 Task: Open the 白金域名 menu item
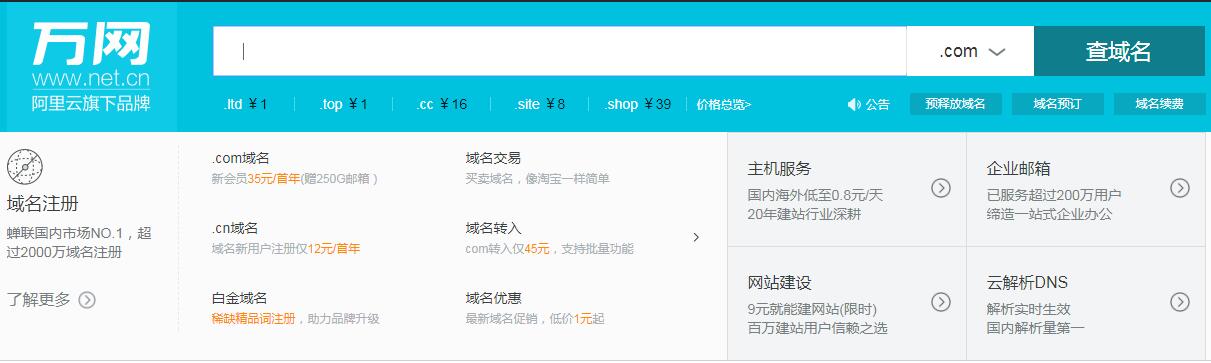[239, 298]
